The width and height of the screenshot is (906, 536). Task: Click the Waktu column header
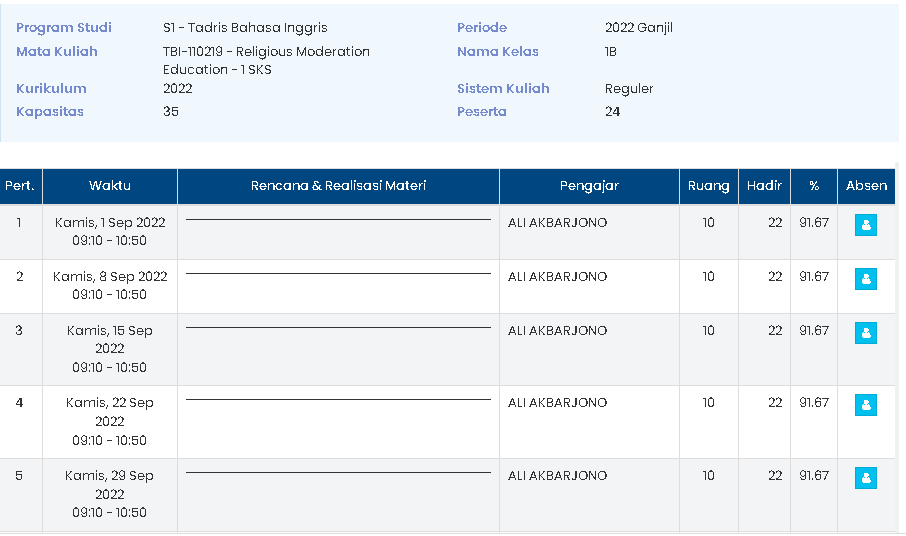click(110, 186)
